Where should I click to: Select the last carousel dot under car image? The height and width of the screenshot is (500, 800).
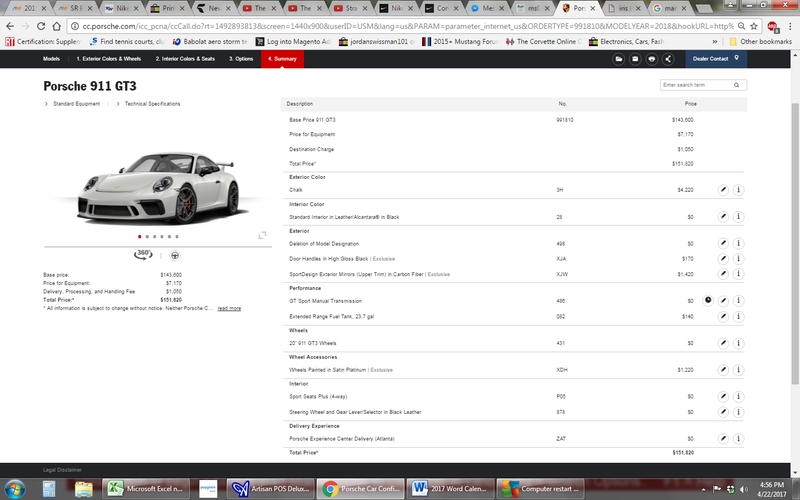[177, 237]
